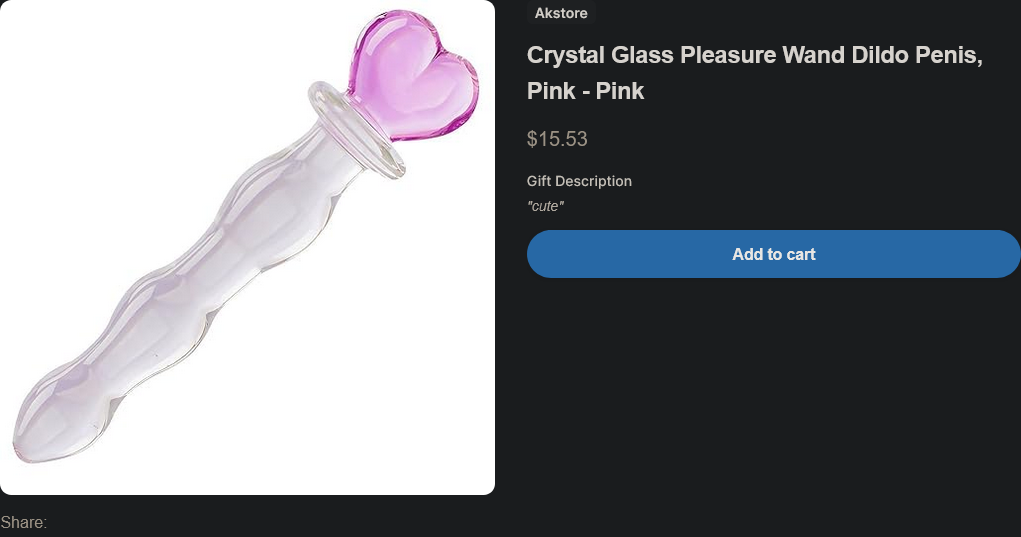This screenshot has height=537, width=1021.
Task: Click the product title starting with Crystal Glass
Action: tap(755, 55)
